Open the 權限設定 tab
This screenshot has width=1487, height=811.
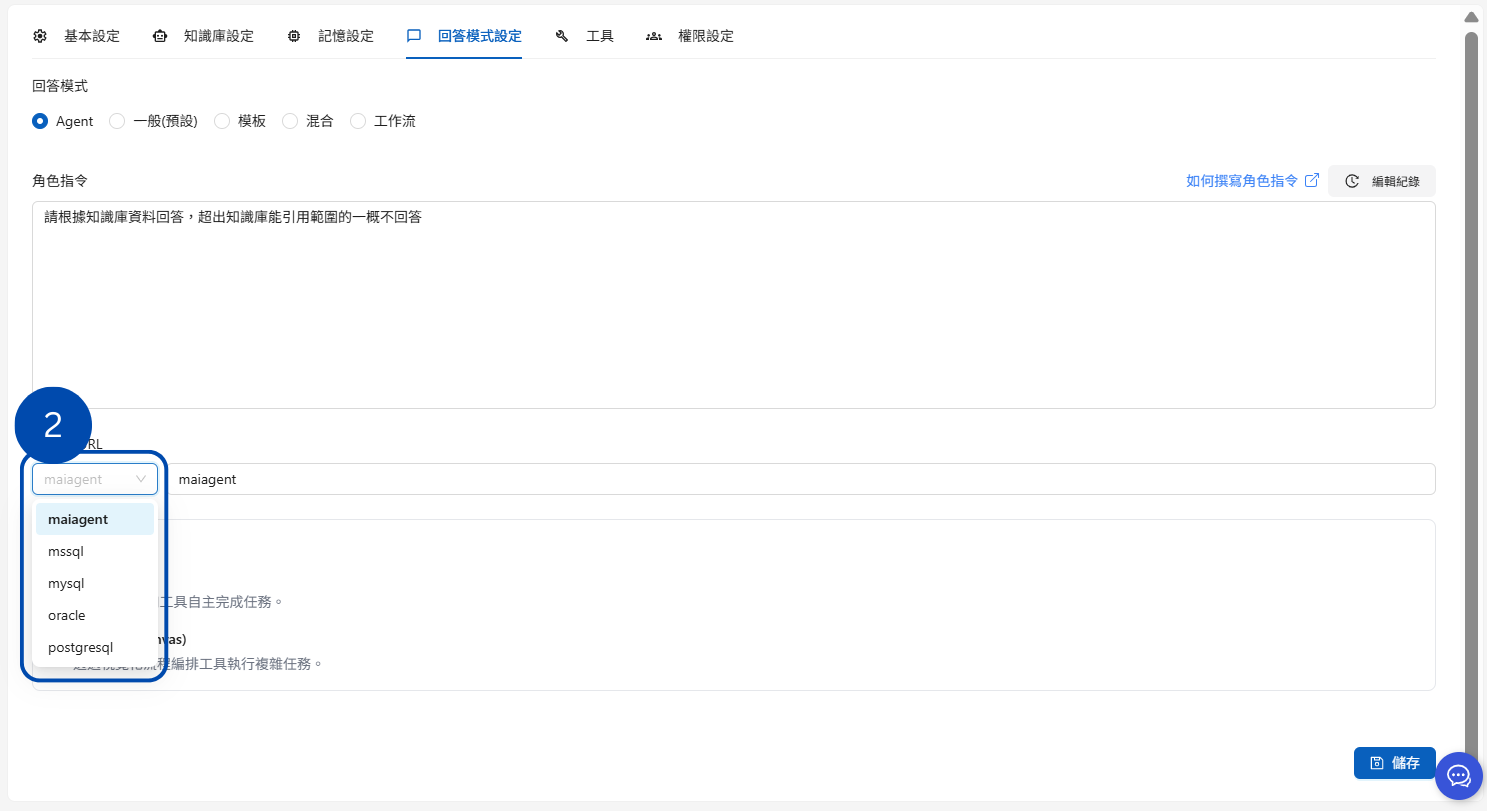705,36
